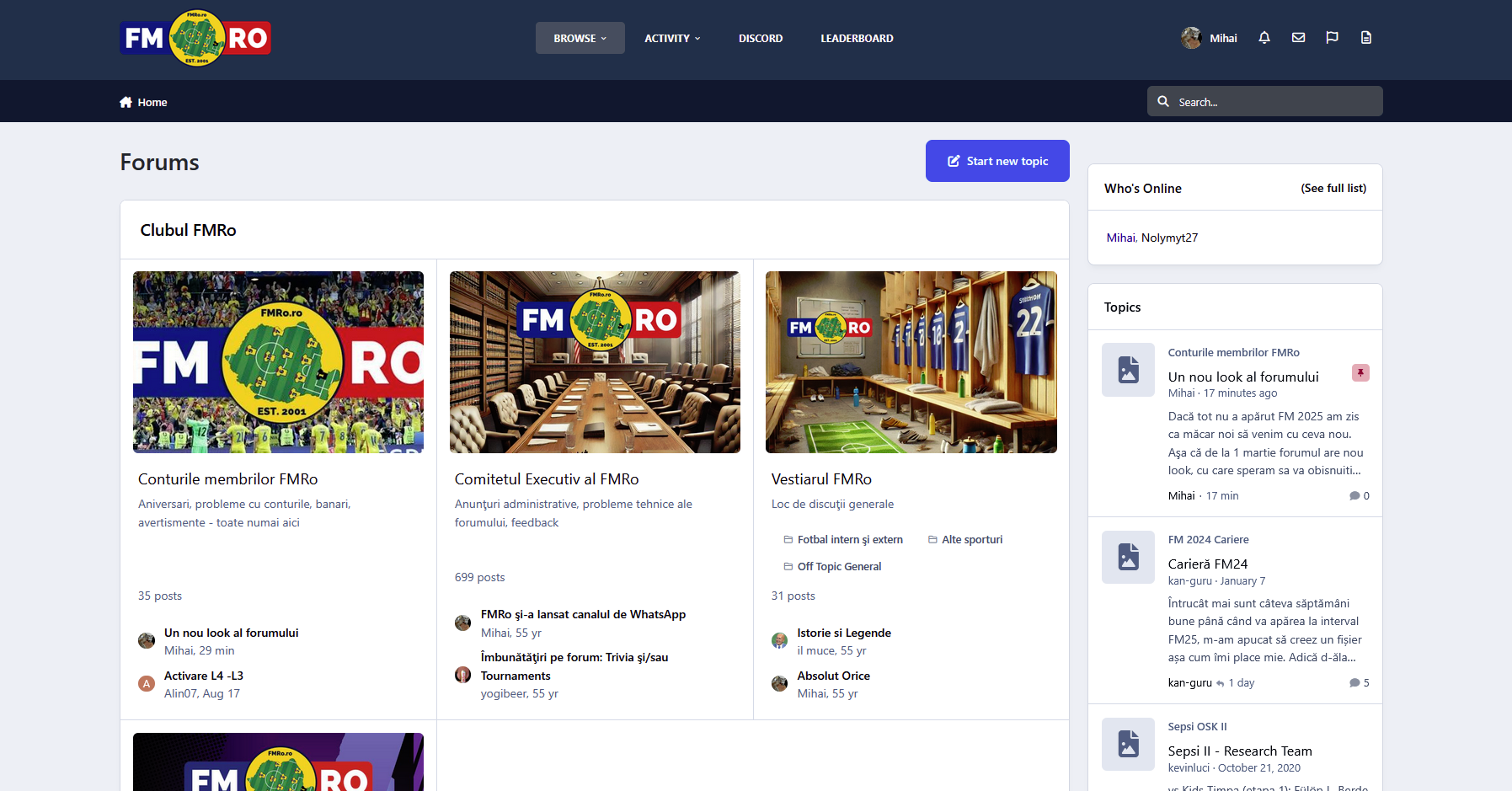
Task: Open the Leaderboard menu item
Action: click(857, 38)
